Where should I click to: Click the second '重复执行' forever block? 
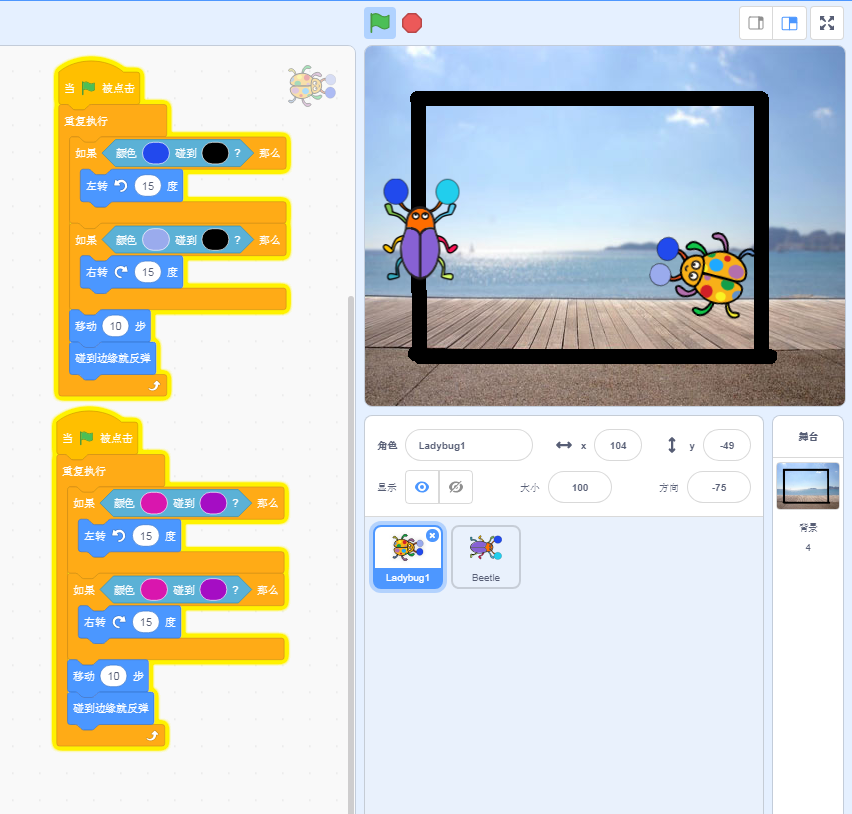coord(83,471)
